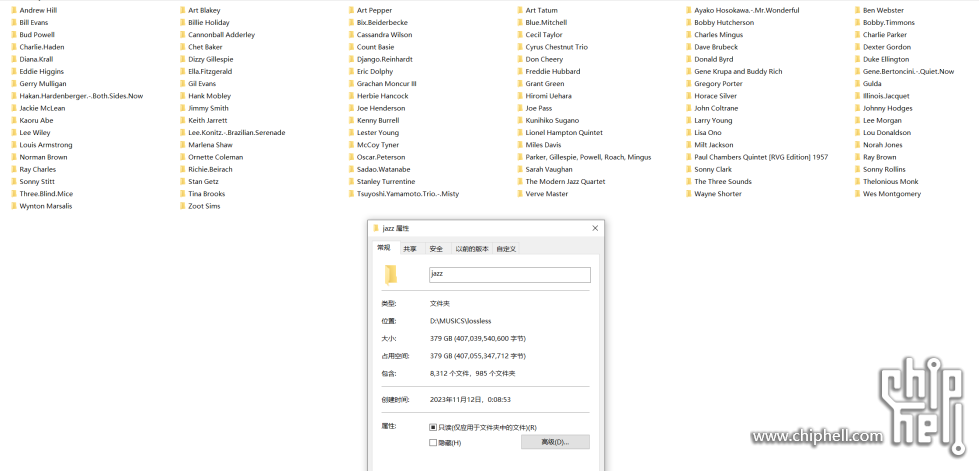
Task: Click the Wynton Marsalis folder icon
Action: tap(14, 206)
